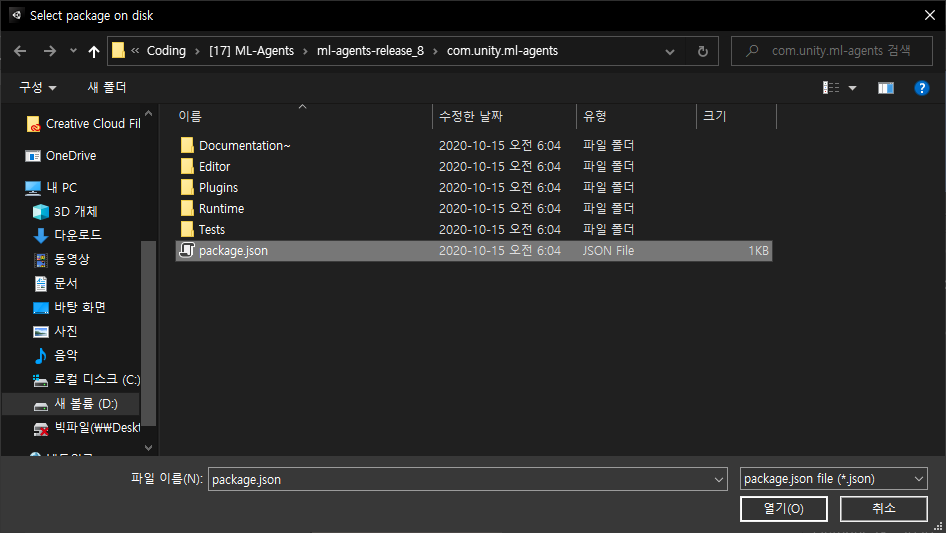Screen dimensions: 946x533
Task: Select the Editor folder icon
Action: click(x=187, y=167)
